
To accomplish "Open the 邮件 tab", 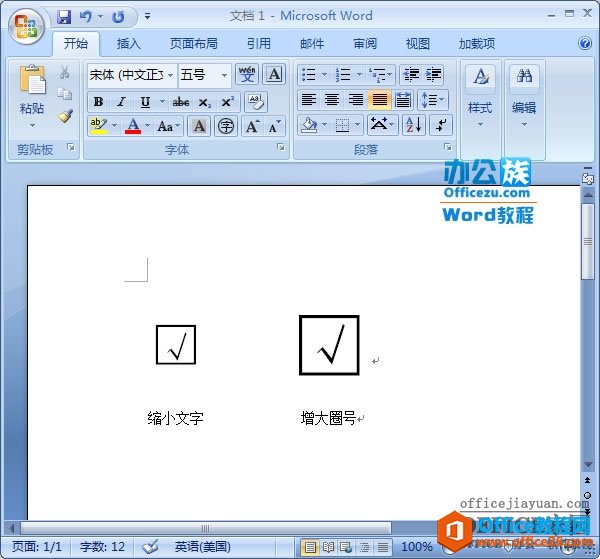I will coord(312,44).
